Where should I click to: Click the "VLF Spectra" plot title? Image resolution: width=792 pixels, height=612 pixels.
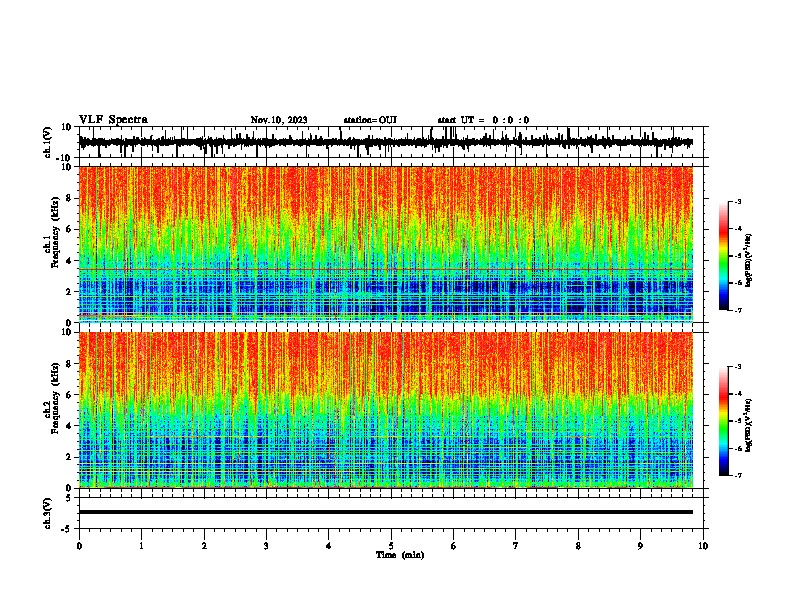(113, 120)
